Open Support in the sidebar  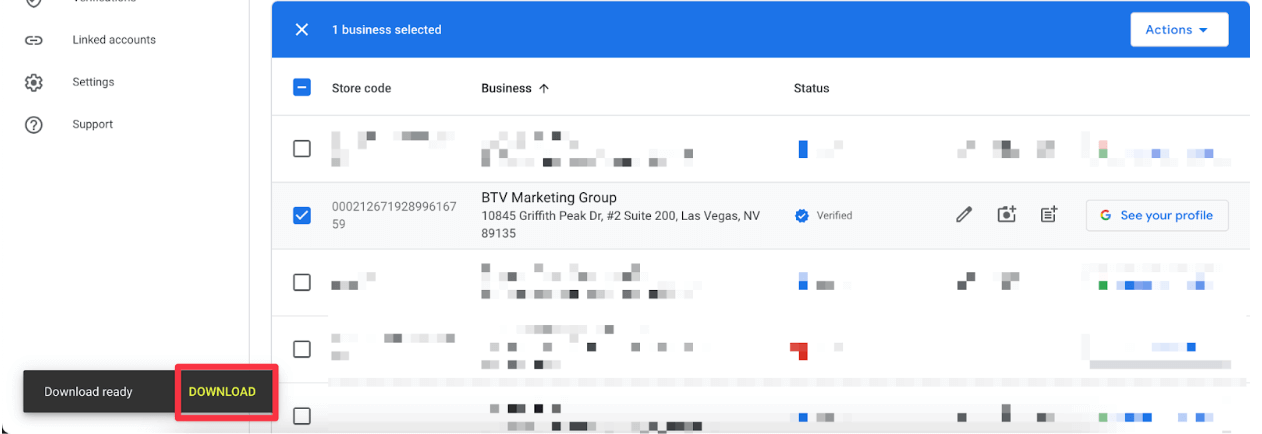(x=92, y=125)
